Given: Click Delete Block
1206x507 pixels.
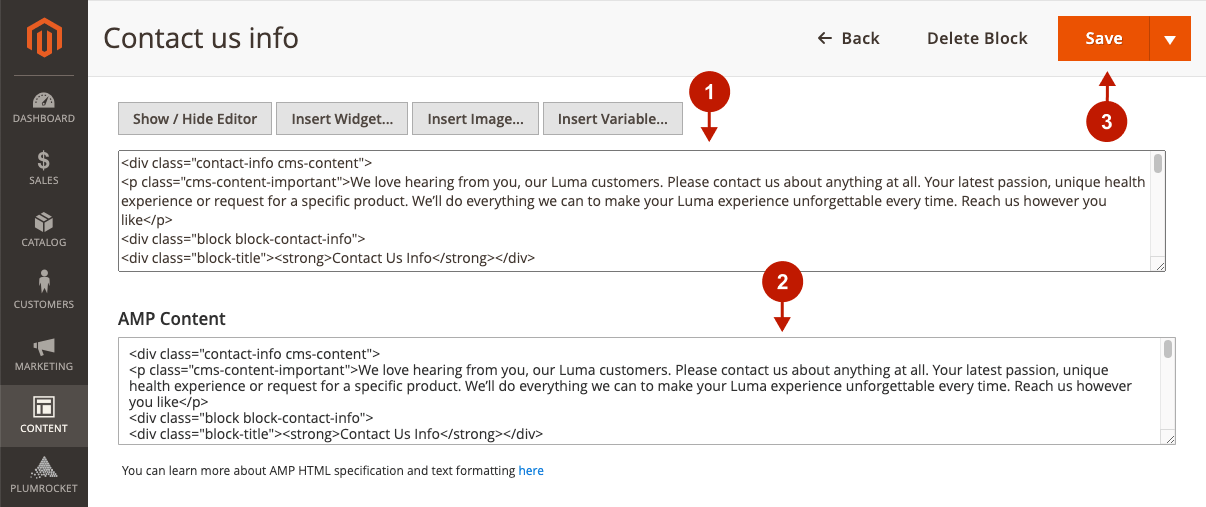Looking at the screenshot, I should click(x=977, y=38).
